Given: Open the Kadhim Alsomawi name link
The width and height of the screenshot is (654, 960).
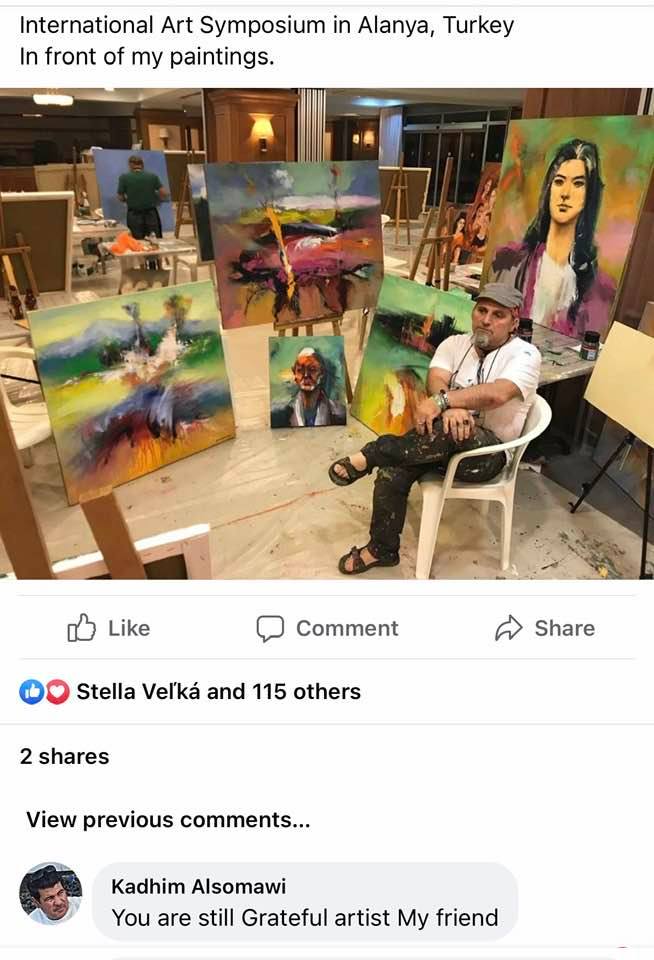Looking at the screenshot, I should [199, 887].
